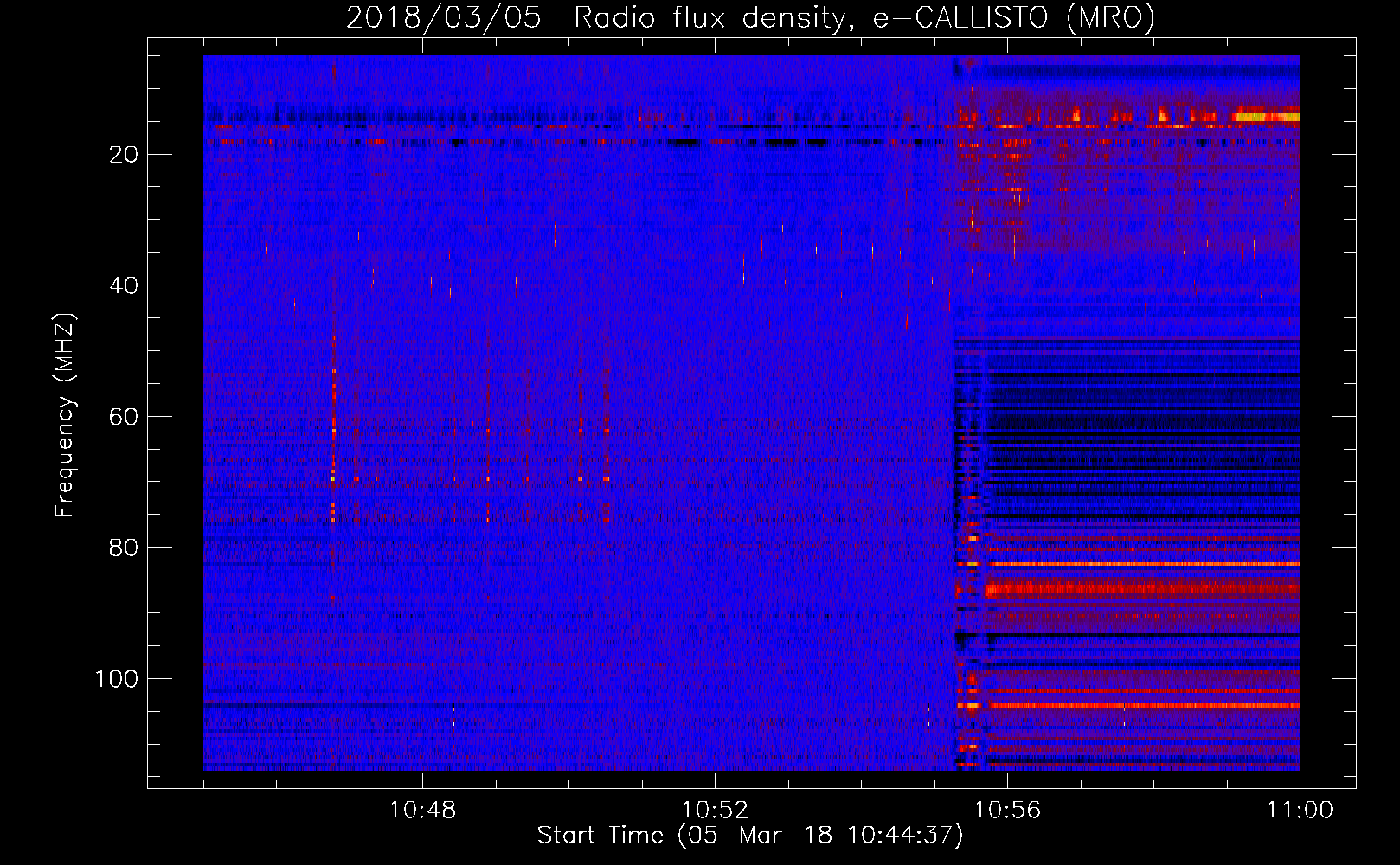Click the 100 frequency tick label
The height and width of the screenshot is (865, 1400).
[117, 679]
